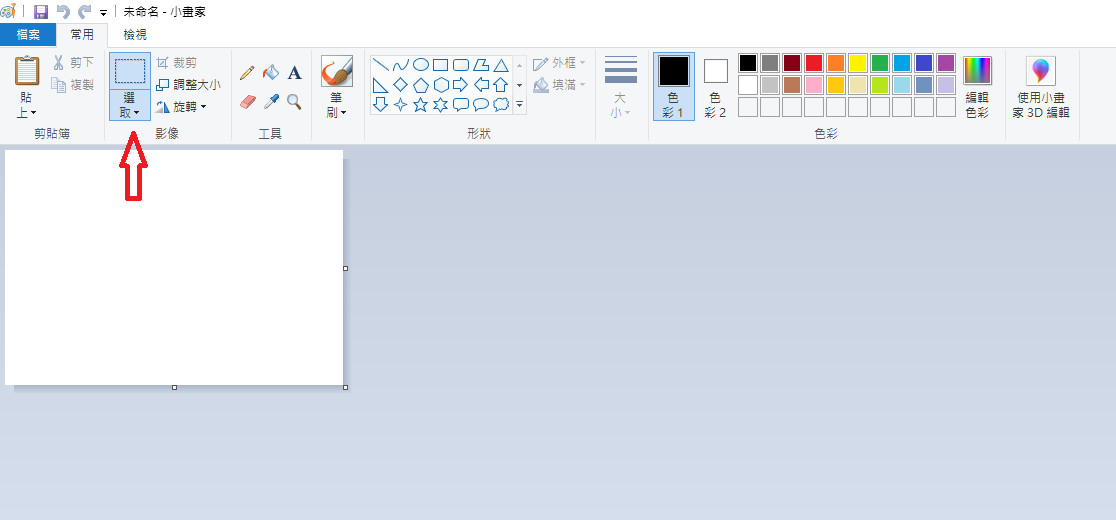Expand the 旋轉 rotate dropdown

click(181, 107)
